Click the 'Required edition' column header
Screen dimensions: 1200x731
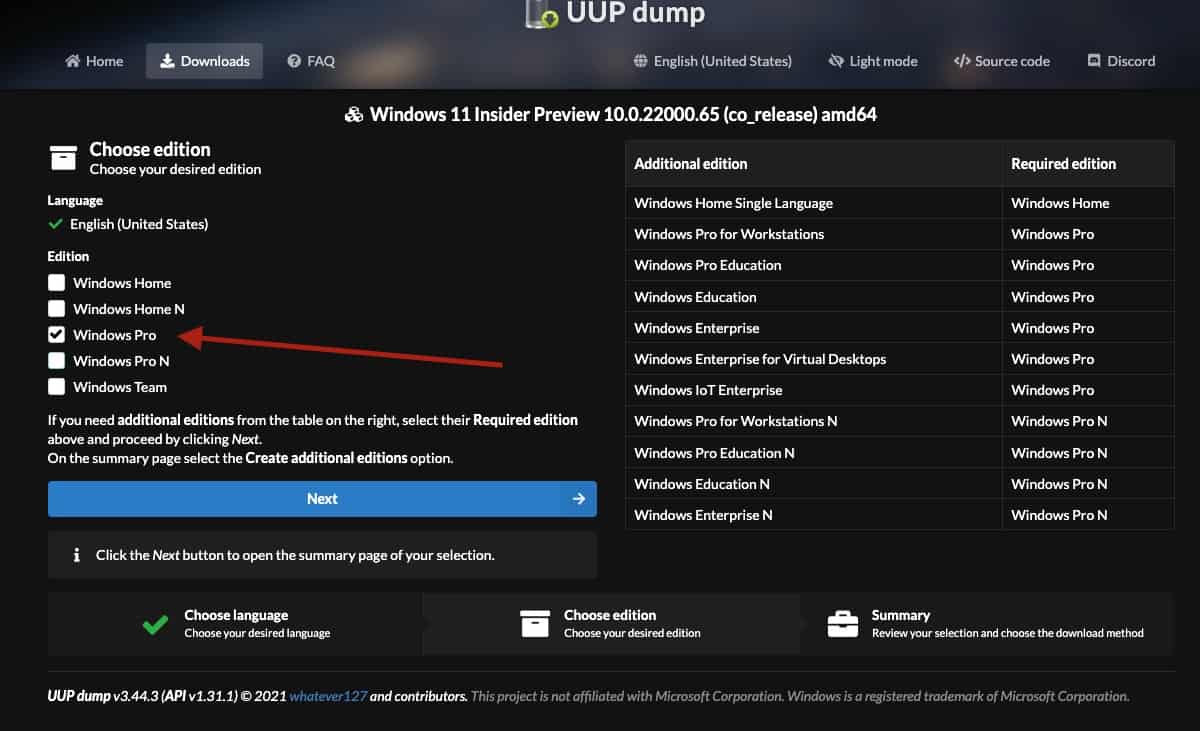(x=1089, y=163)
